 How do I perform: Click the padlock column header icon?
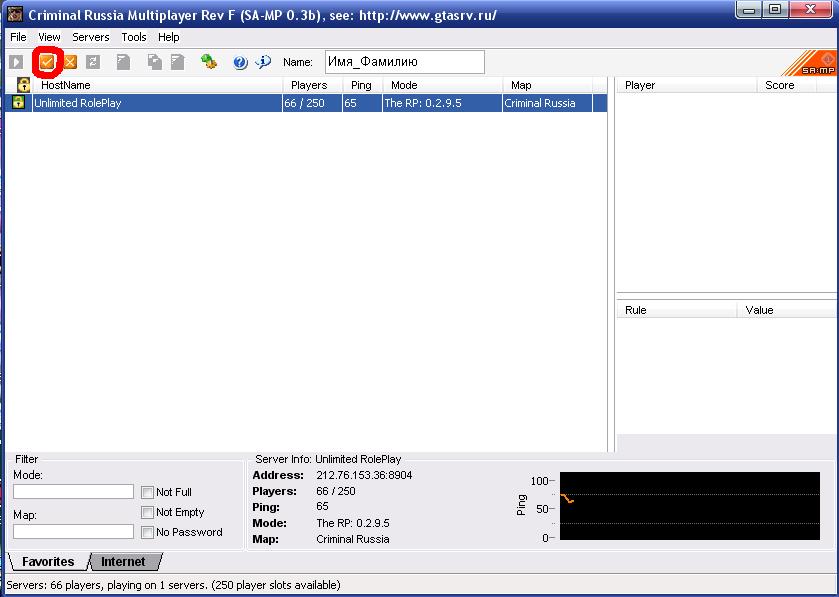coord(23,85)
